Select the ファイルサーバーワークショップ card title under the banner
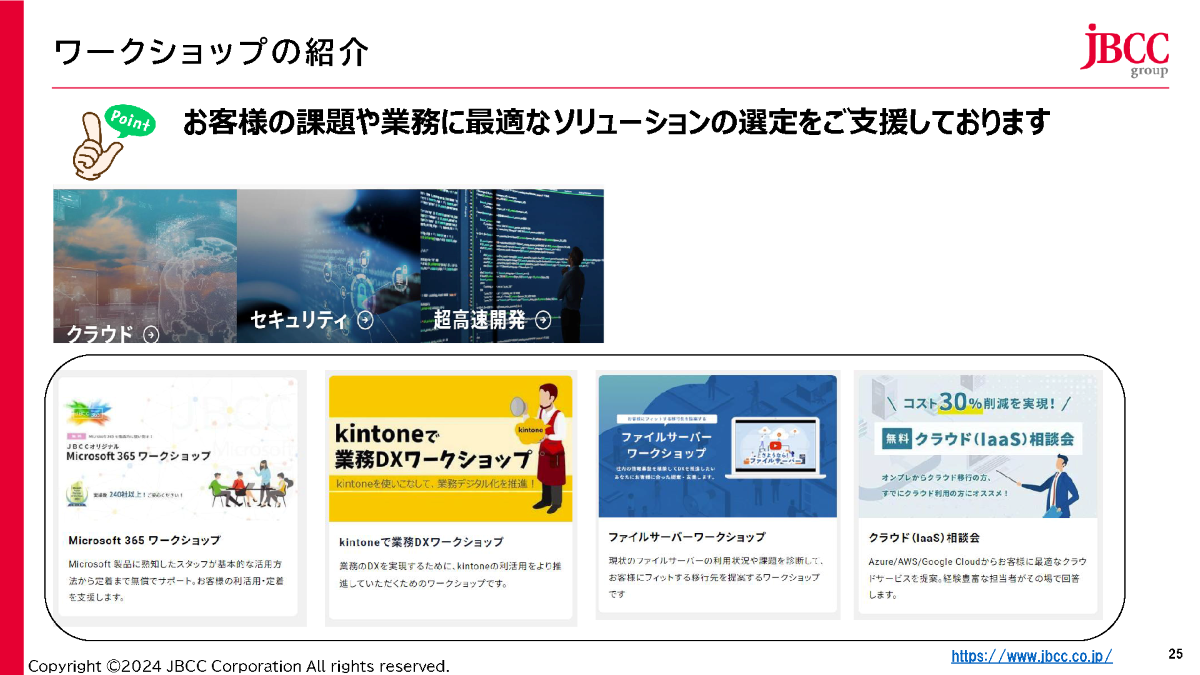Image resolution: width=1200 pixels, height=675 pixels. tap(687, 537)
